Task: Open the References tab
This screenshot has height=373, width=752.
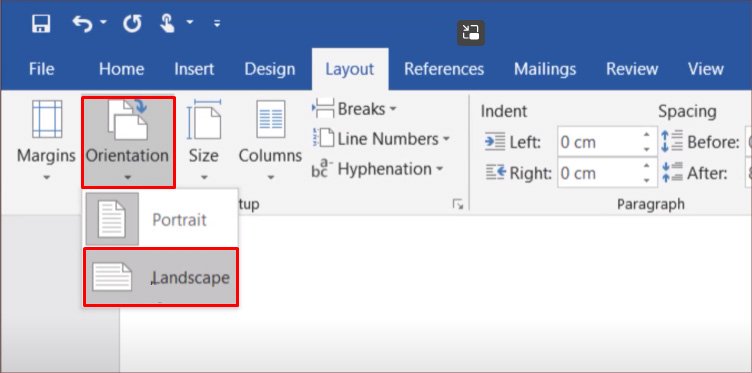Action: [x=444, y=69]
